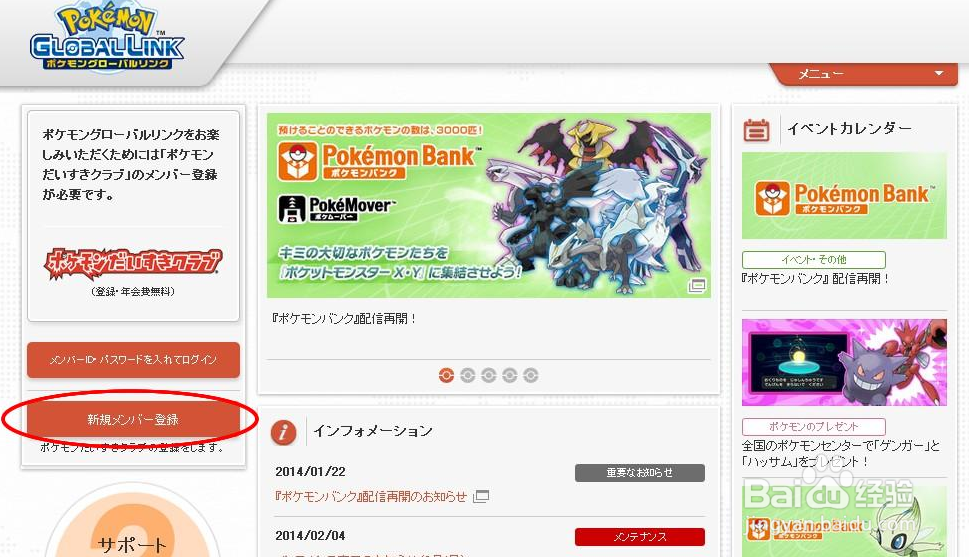
Task: Click the information 'i' icon
Action: (284, 432)
